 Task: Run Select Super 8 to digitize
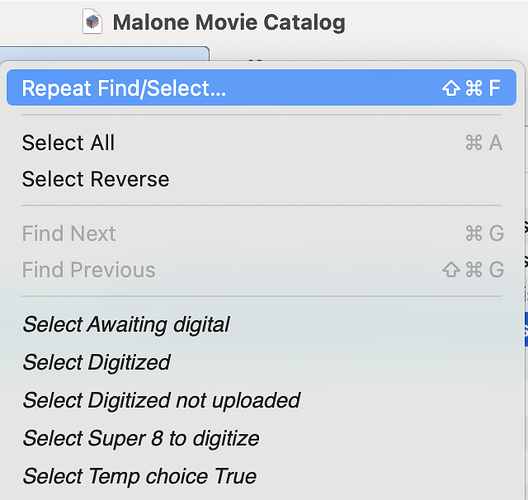click(x=261, y=438)
